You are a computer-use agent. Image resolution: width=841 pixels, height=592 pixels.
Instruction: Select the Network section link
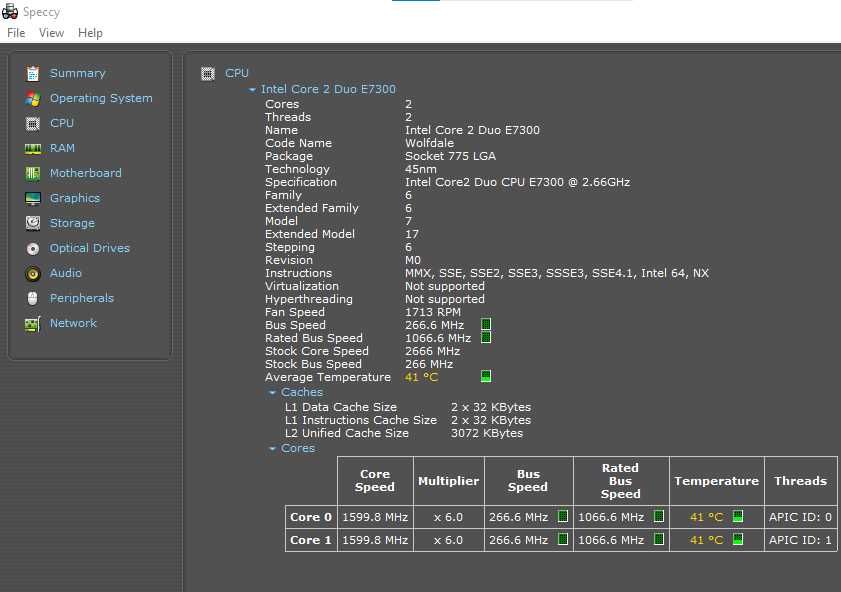pyautogui.click(x=73, y=323)
